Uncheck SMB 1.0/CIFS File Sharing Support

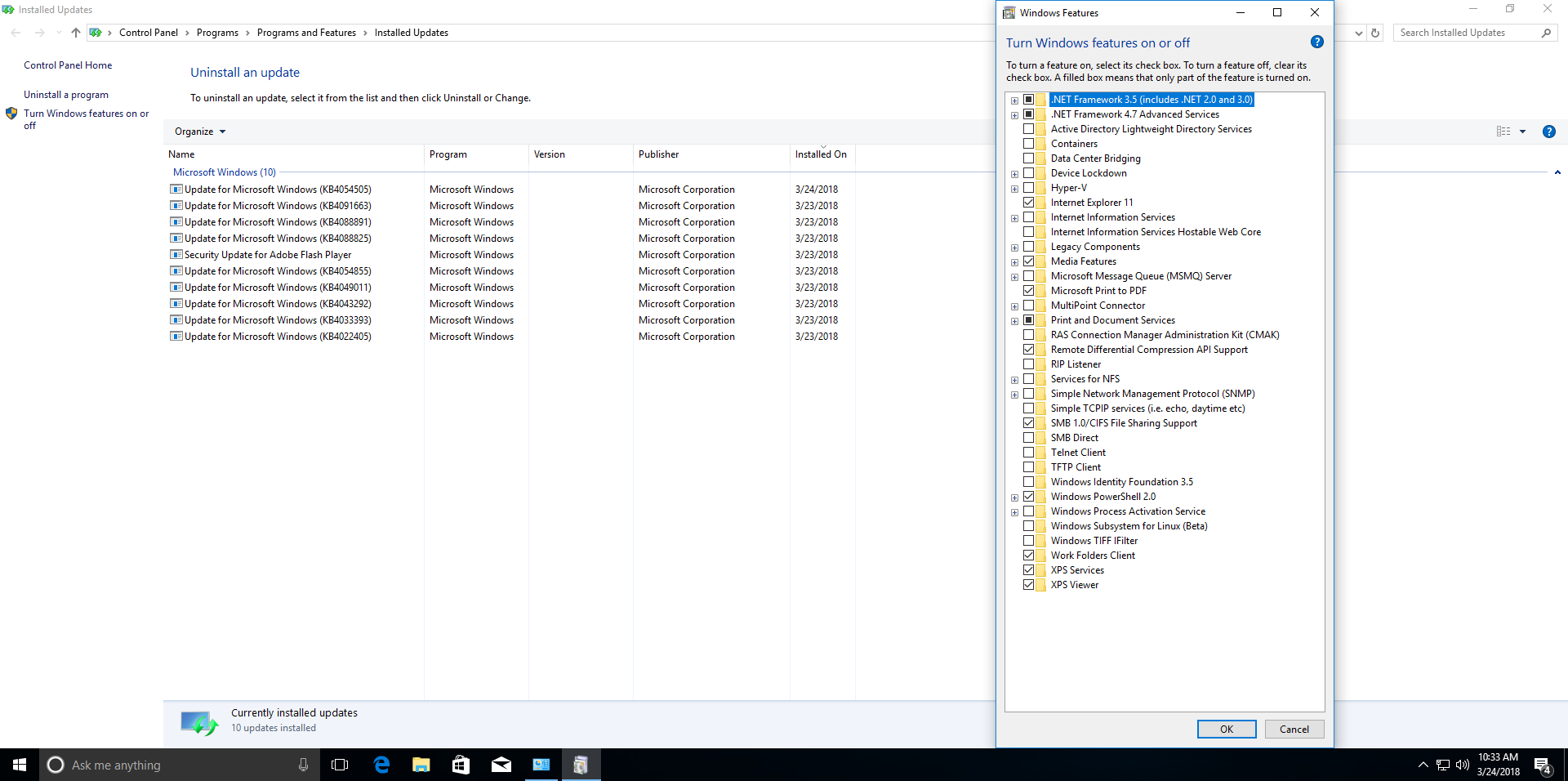tap(1028, 423)
